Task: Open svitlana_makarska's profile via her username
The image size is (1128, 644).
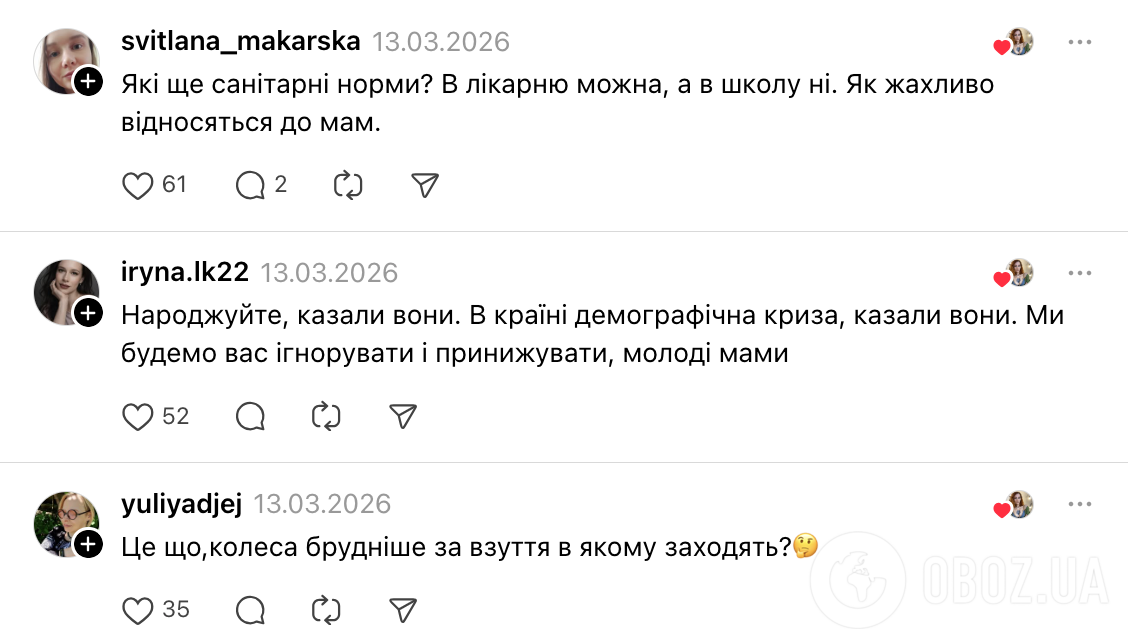Action: (240, 42)
